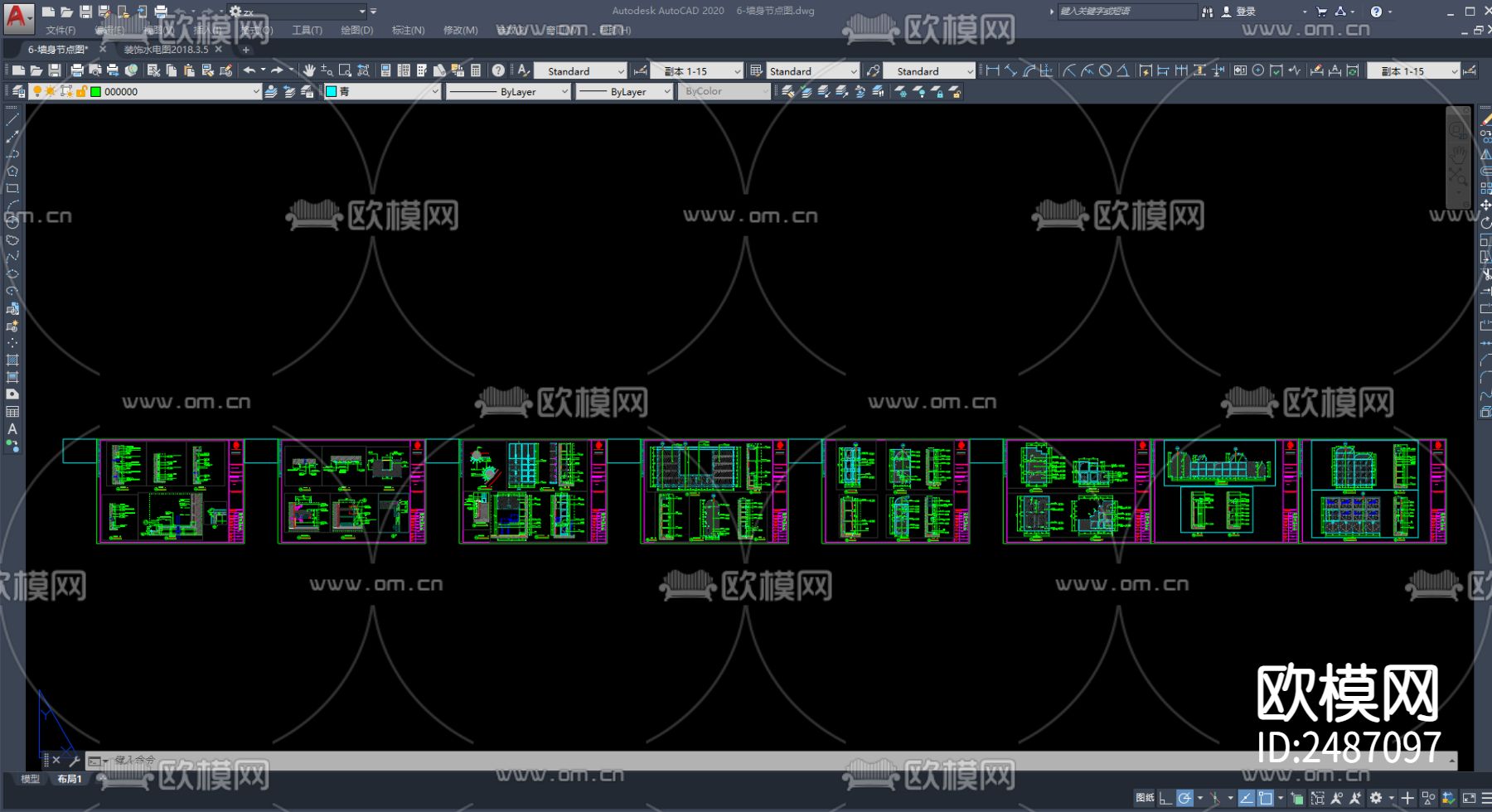This screenshot has height=812, width=1492.
Task: Click the 登录 sign-in button
Action: [x=1239, y=12]
